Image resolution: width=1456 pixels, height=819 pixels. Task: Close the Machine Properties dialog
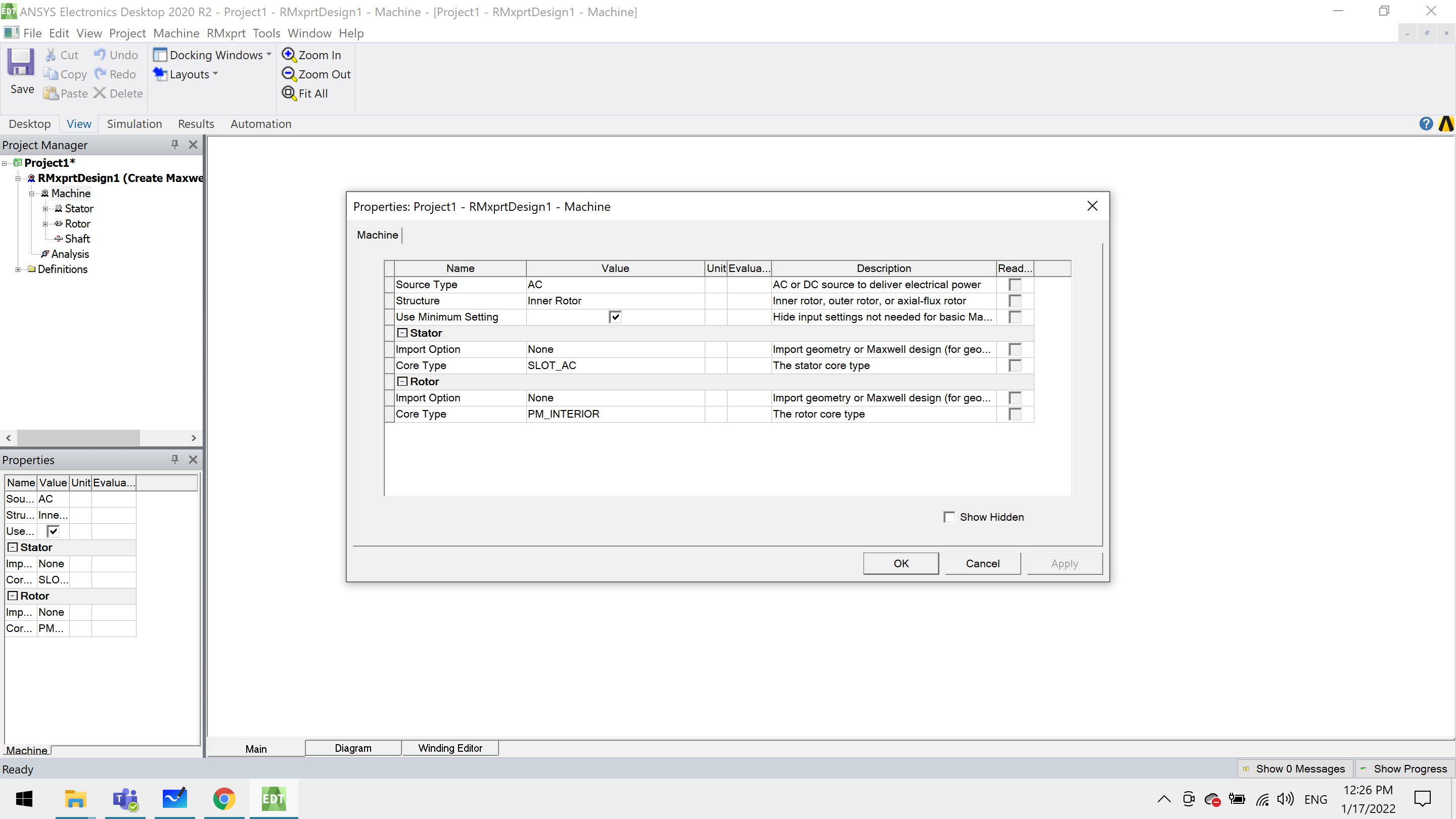point(1093,206)
